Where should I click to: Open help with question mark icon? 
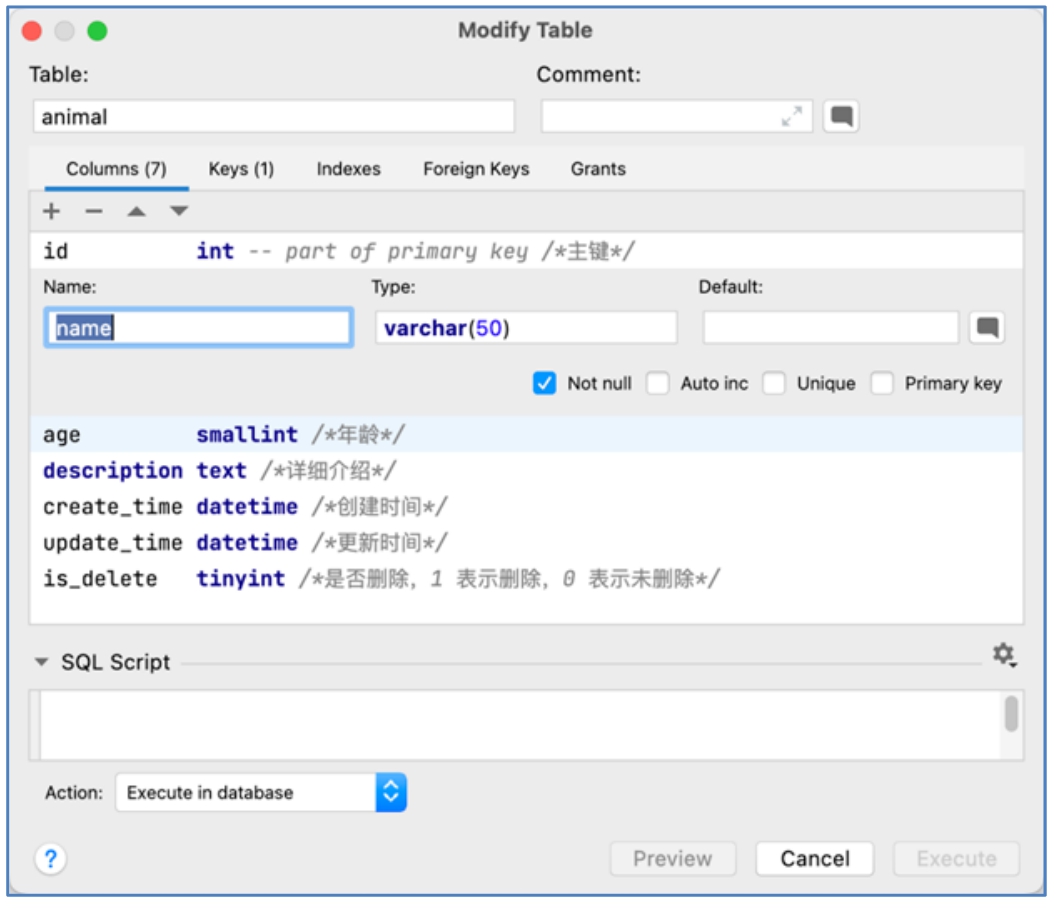click(50, 858)
